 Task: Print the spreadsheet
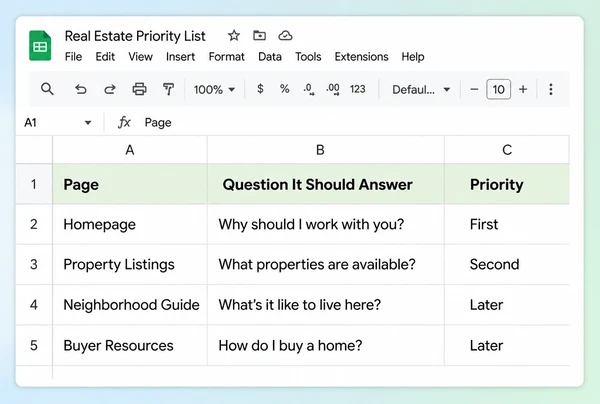point(139,89)
